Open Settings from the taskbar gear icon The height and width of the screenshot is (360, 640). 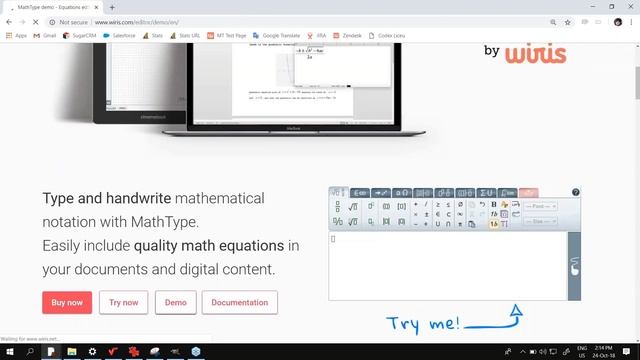[93, 351]
